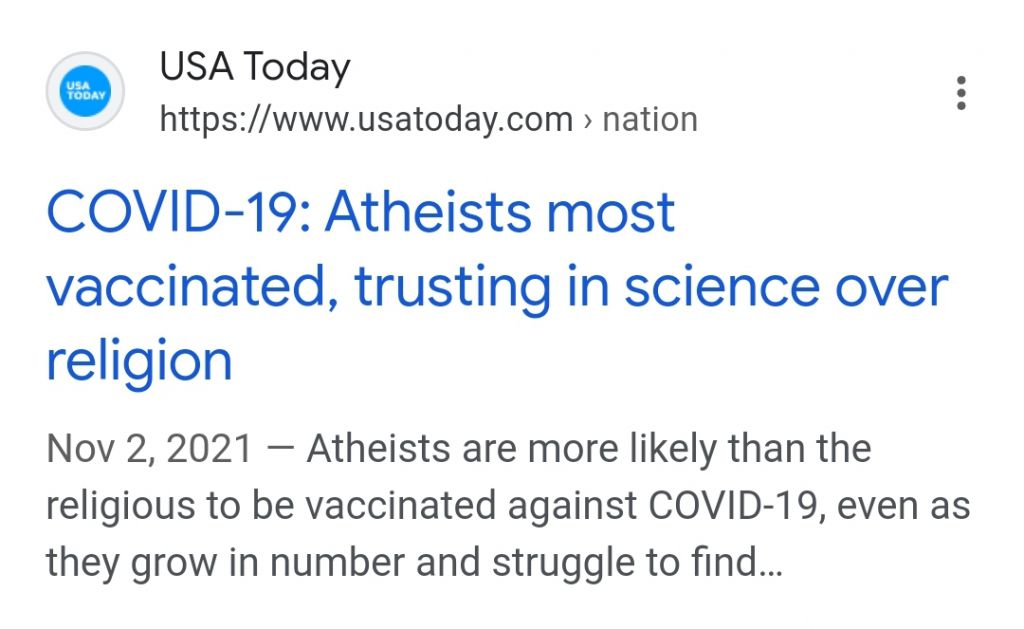Screen dimensions: 1024x629
Task: Click the round USA Today logo icon
Action: pos(85,91)
